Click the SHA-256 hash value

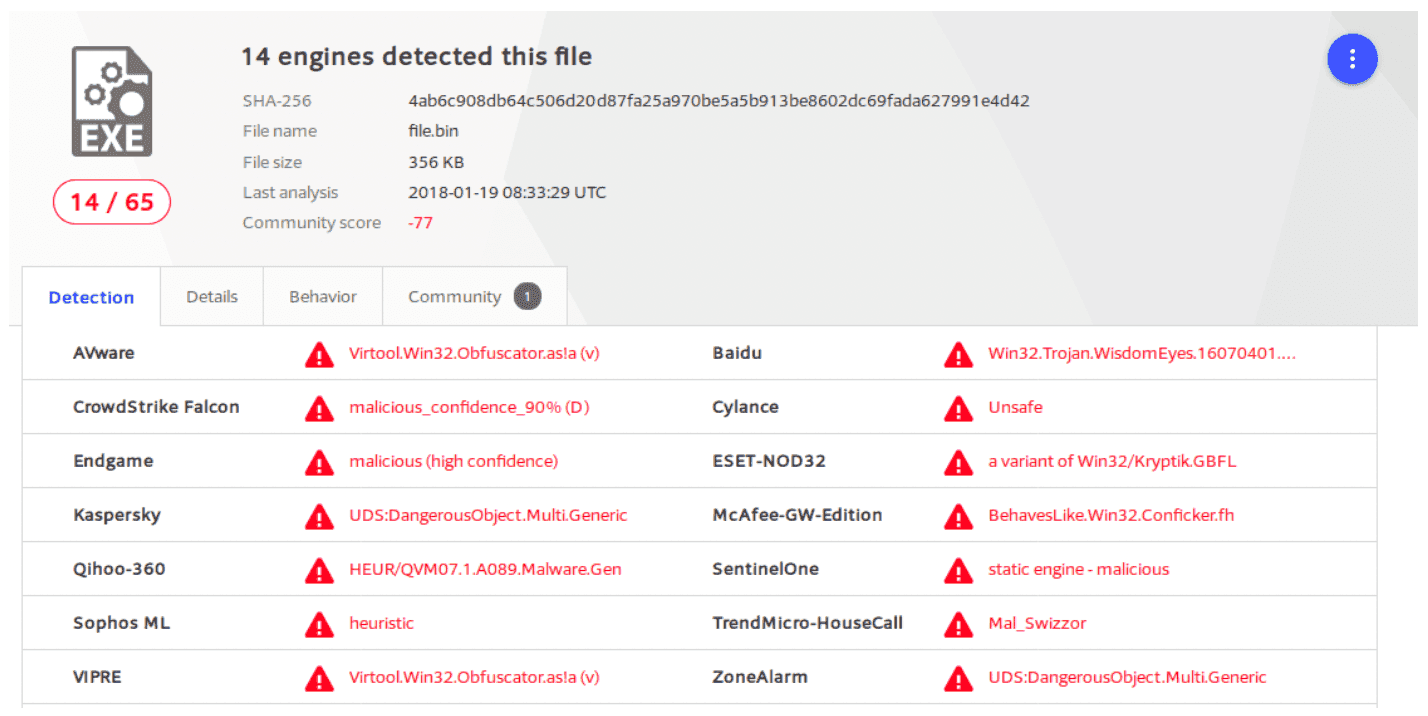(718, 101)
